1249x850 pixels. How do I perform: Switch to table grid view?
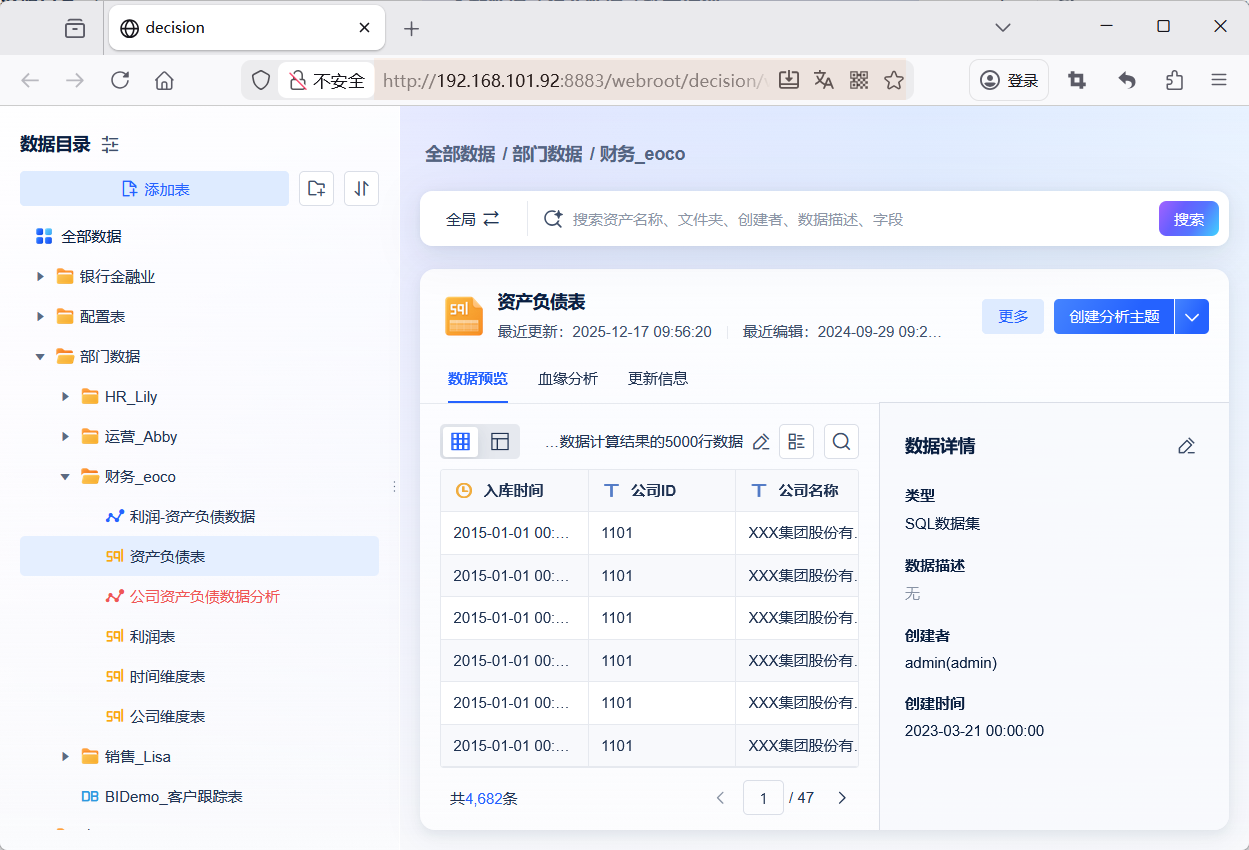[x=461, y=441]
